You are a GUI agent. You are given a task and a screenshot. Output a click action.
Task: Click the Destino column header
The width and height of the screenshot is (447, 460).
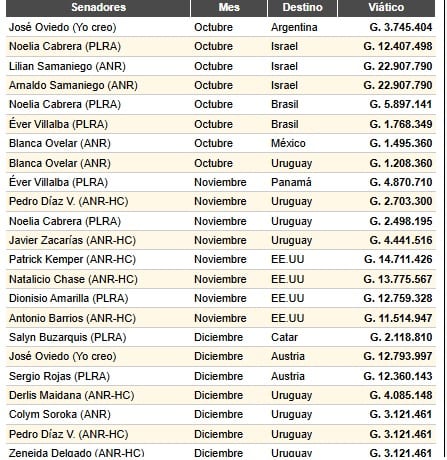(302, 7)
